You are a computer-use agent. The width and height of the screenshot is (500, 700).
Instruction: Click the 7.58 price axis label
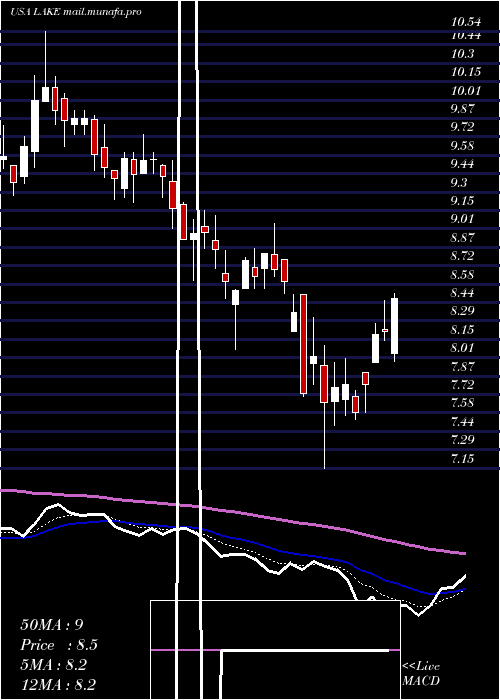pos(462,403)
